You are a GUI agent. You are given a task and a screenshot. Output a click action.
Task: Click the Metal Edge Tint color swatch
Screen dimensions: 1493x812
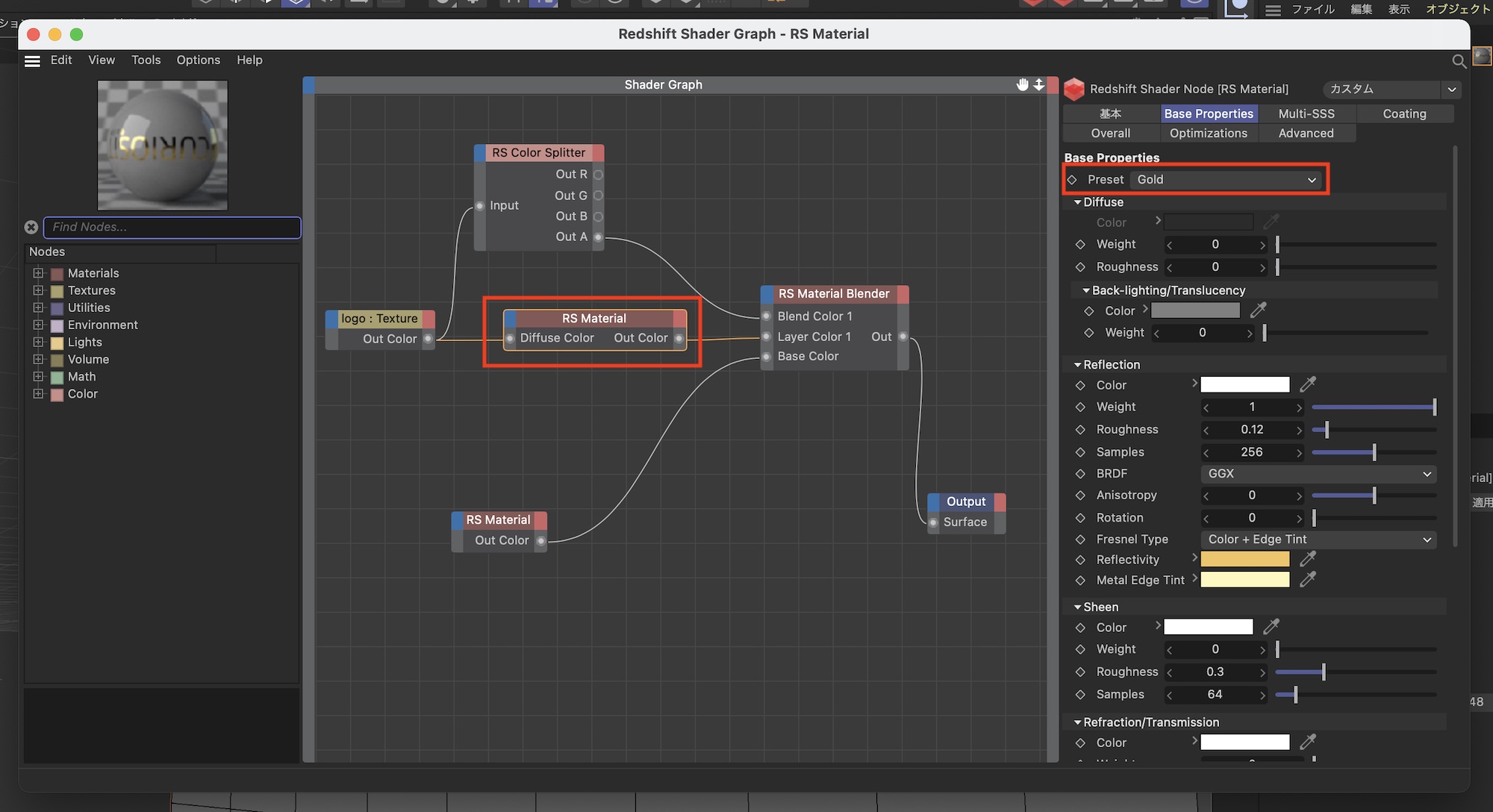coord(1244,580)
